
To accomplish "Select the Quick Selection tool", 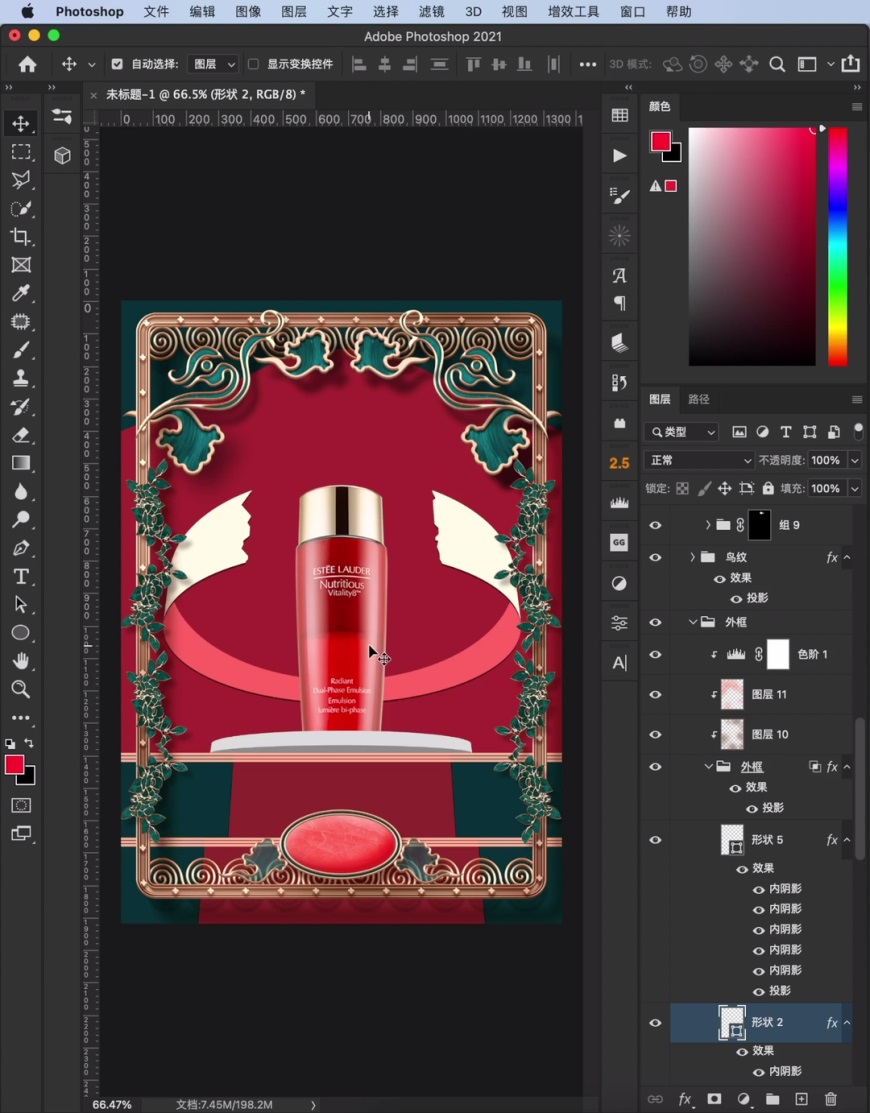I will point(21,208).
